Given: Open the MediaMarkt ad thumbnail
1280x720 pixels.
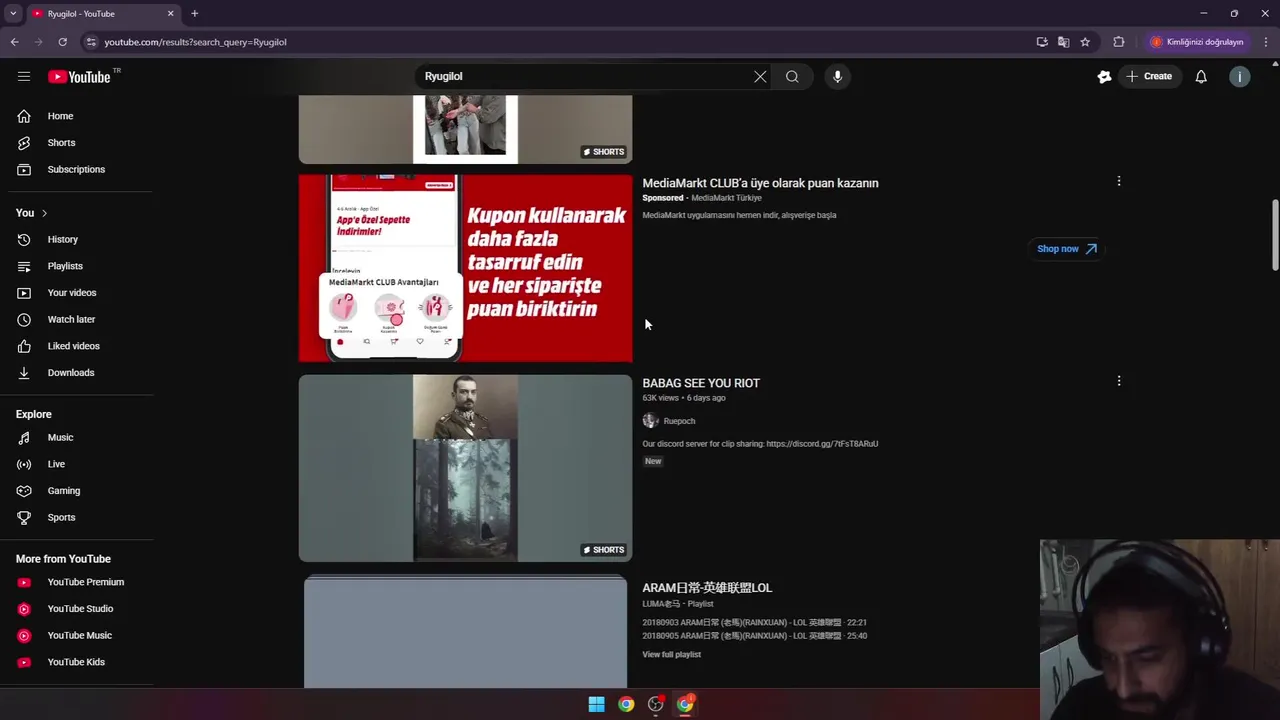Looking at the screenshot, I should pos(465,268).
